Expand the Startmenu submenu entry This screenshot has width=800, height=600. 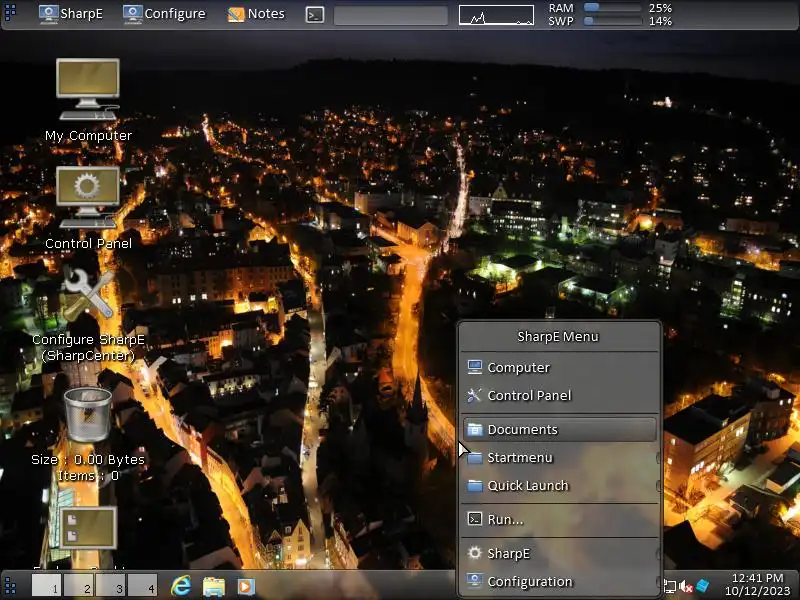pyautogui.click(x=559, y=458)
